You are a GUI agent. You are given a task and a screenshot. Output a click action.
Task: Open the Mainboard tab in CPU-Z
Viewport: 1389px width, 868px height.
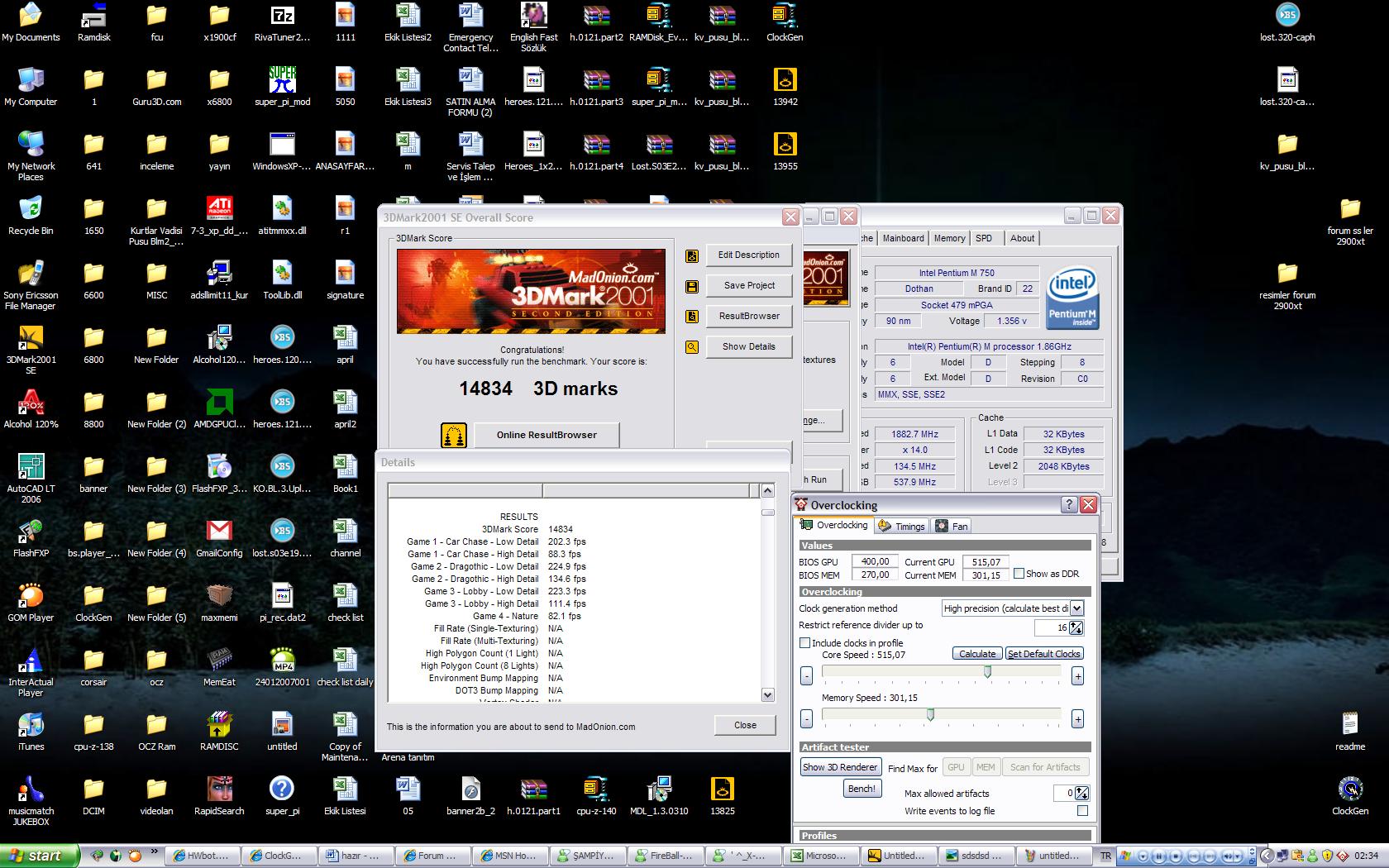coord(903,238)
